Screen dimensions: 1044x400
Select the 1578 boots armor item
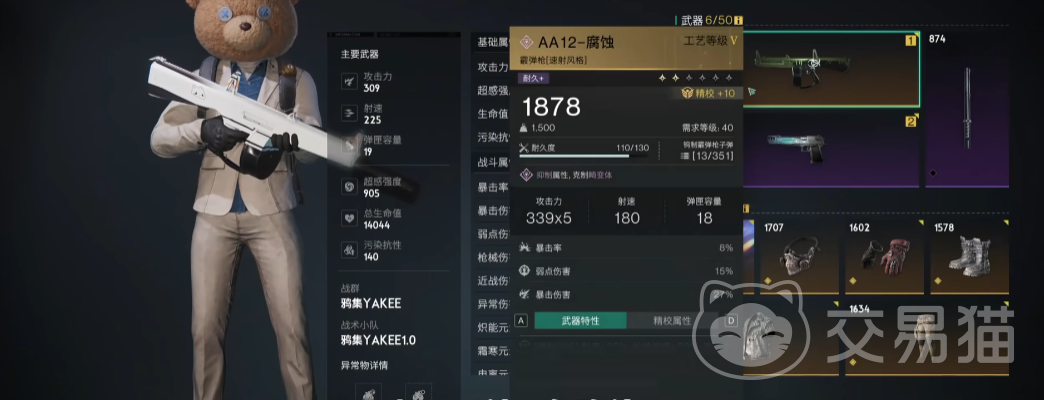tap(969, 258)
